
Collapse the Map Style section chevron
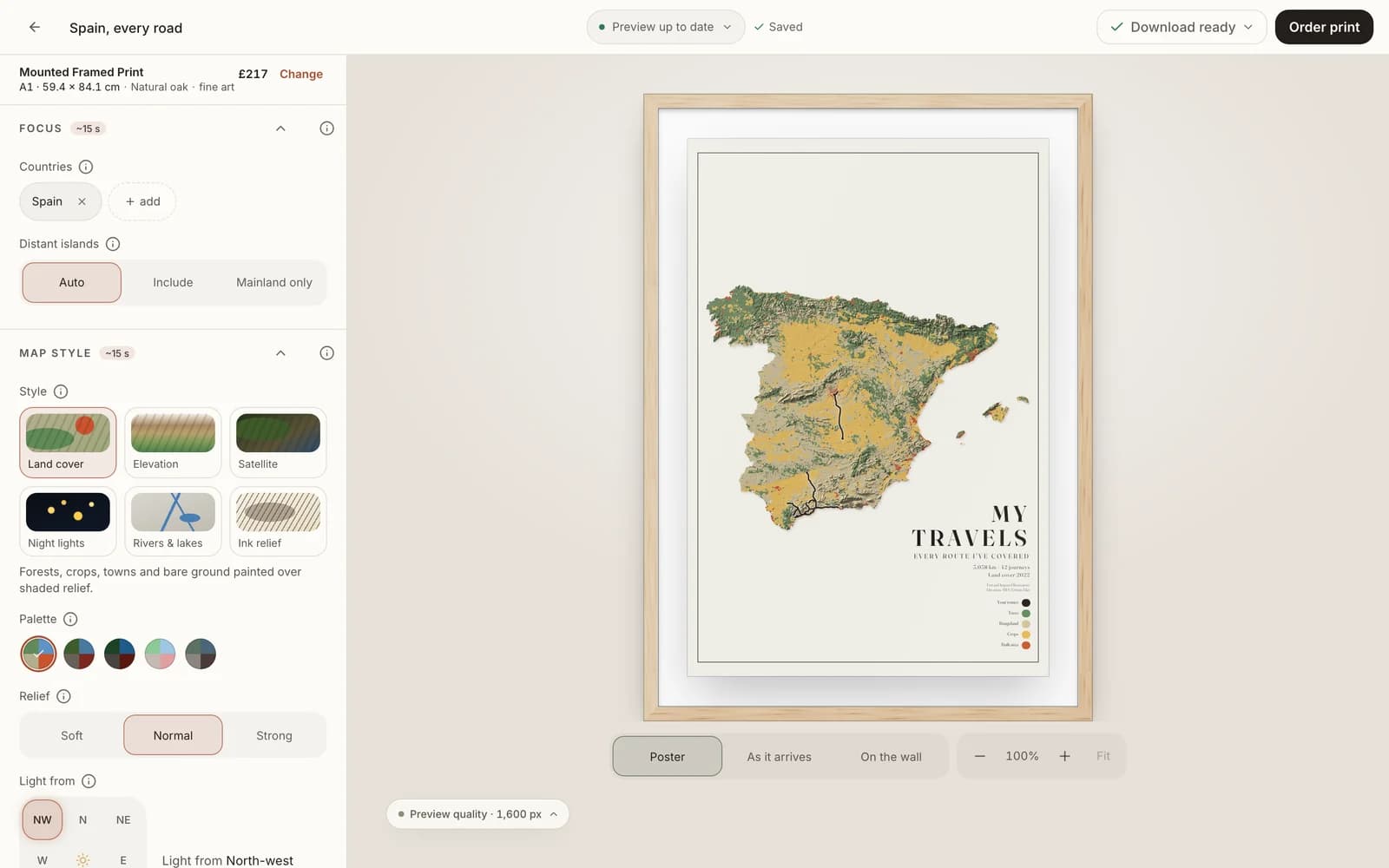pyautogui.click(x=280, y=353)
